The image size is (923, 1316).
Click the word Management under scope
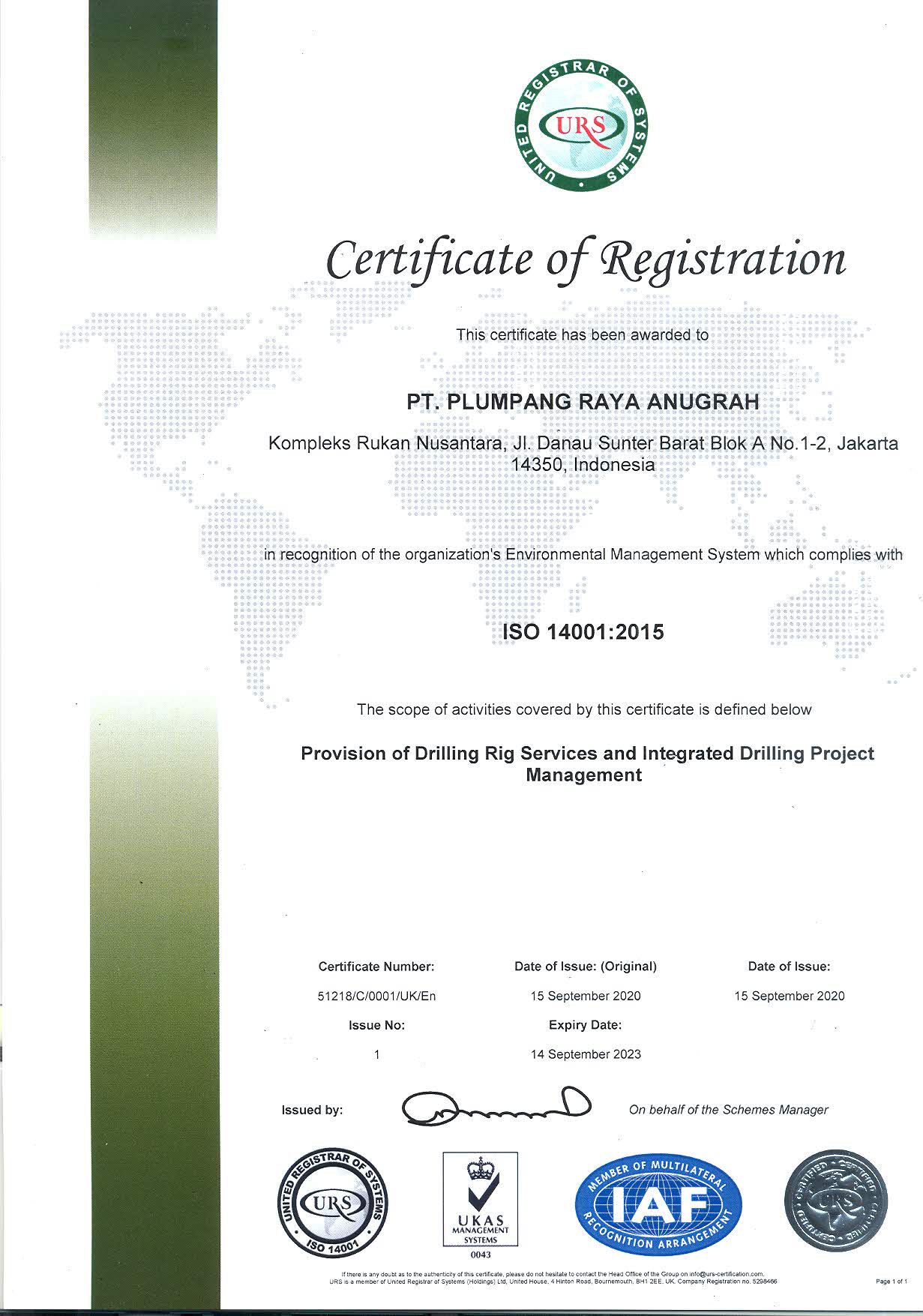point(583,775)
